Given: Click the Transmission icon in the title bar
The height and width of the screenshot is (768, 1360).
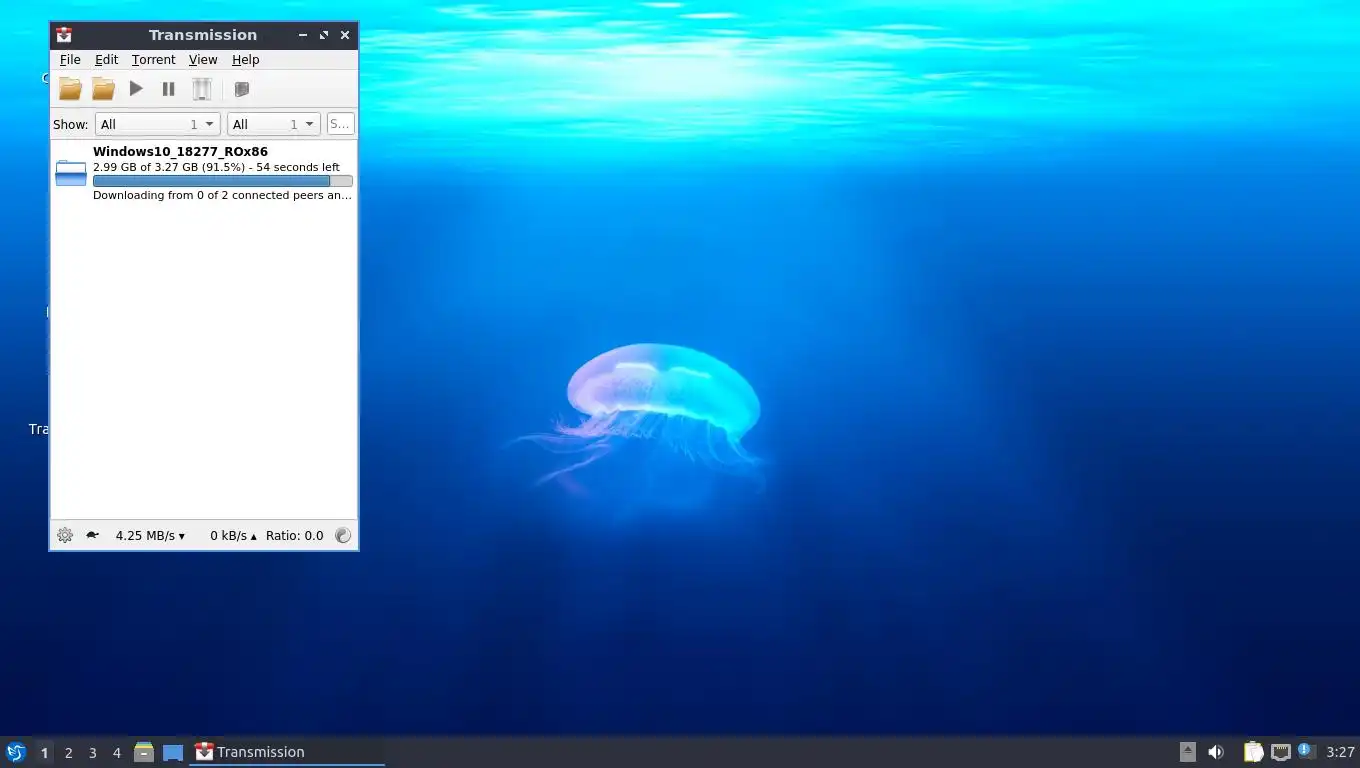Looking at the screenshot, I should tap(64, 35).
